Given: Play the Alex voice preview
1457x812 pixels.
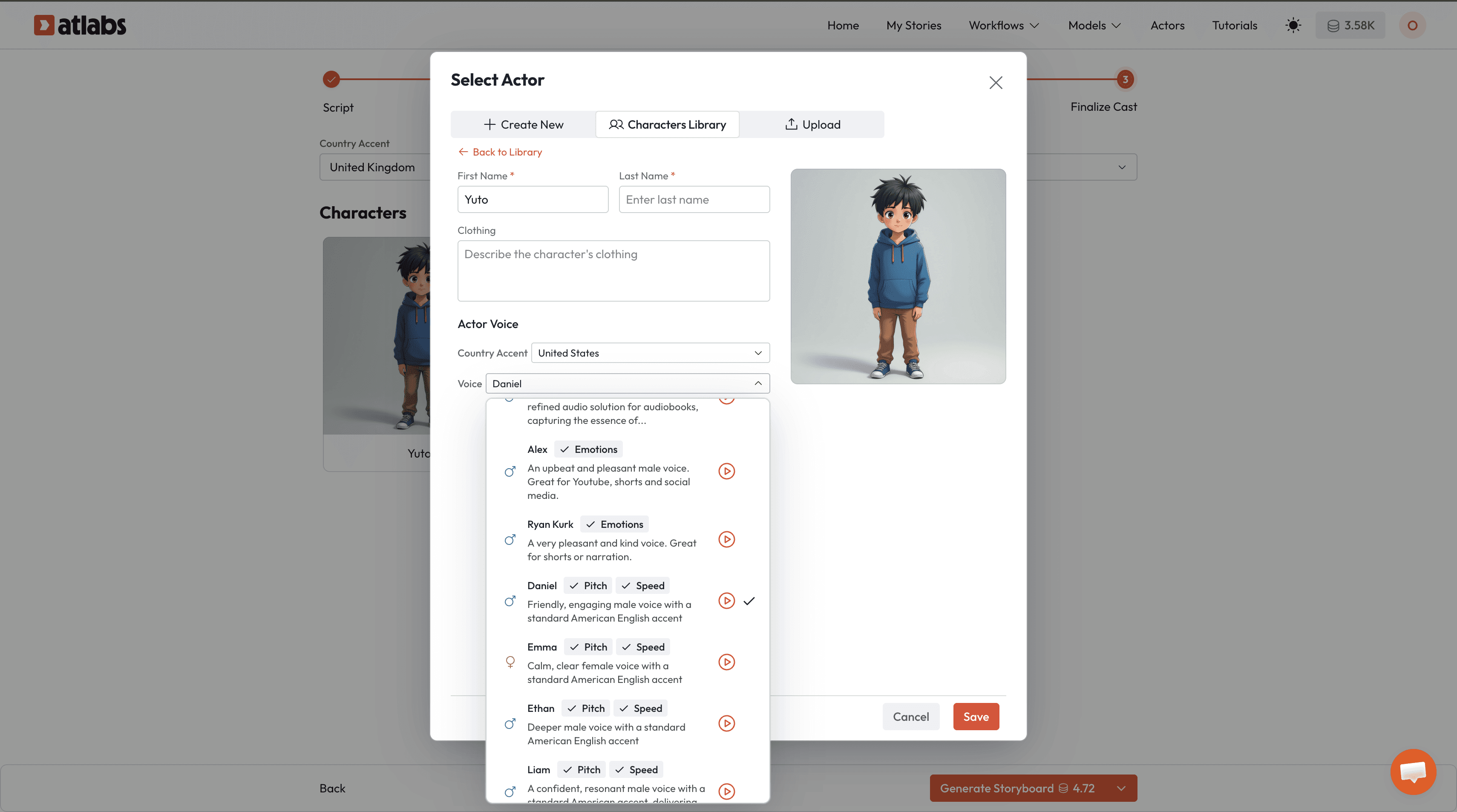Looking at the screenshot, I should [x=726, y=471].
